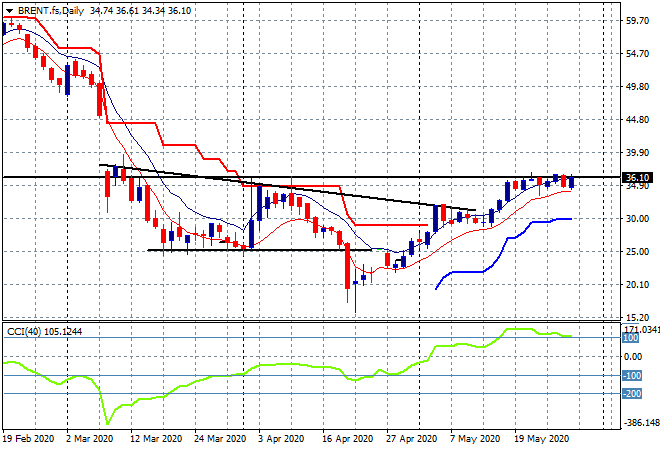Click the 54.70 price axis label
Screen dimensions: 660x450
click(x=637, y=53)
